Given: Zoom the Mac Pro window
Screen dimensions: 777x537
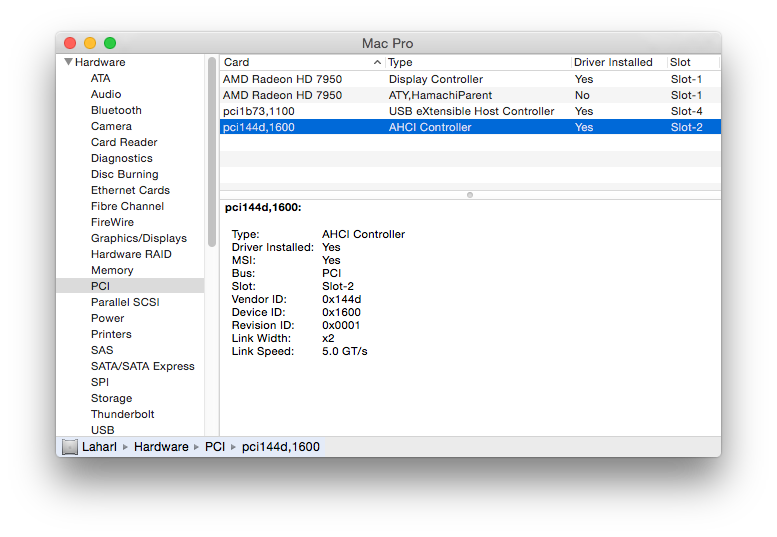Looking at the screenshot, I should coord(110,43).
